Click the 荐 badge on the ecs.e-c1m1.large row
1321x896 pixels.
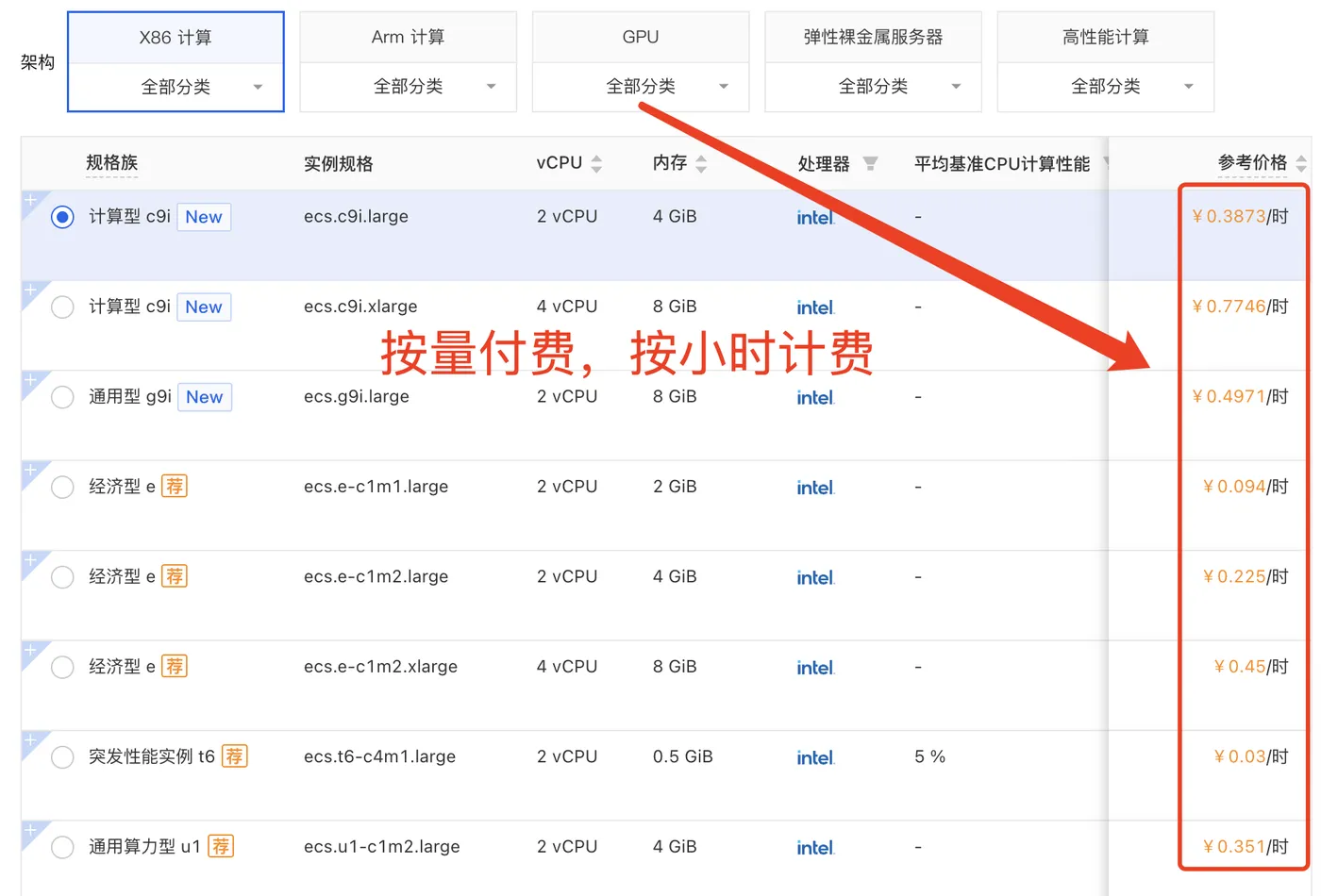(175, 487)
